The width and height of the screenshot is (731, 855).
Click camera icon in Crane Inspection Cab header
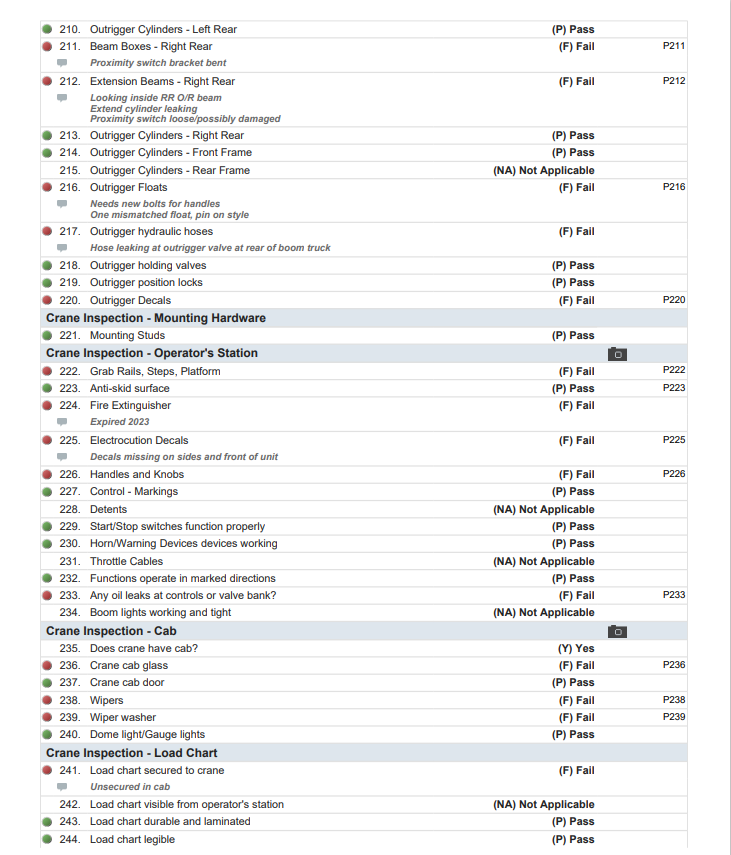(x=617, y=632)
